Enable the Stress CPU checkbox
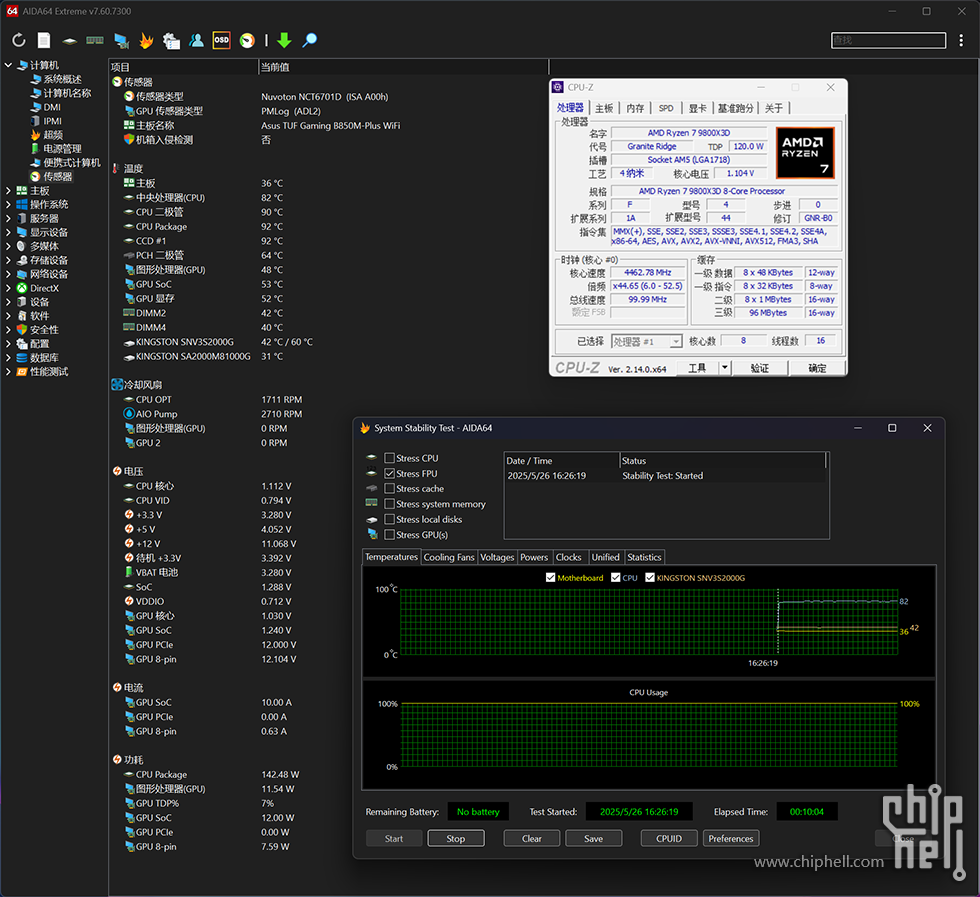The image size is (980, 897). coord(389,458)
